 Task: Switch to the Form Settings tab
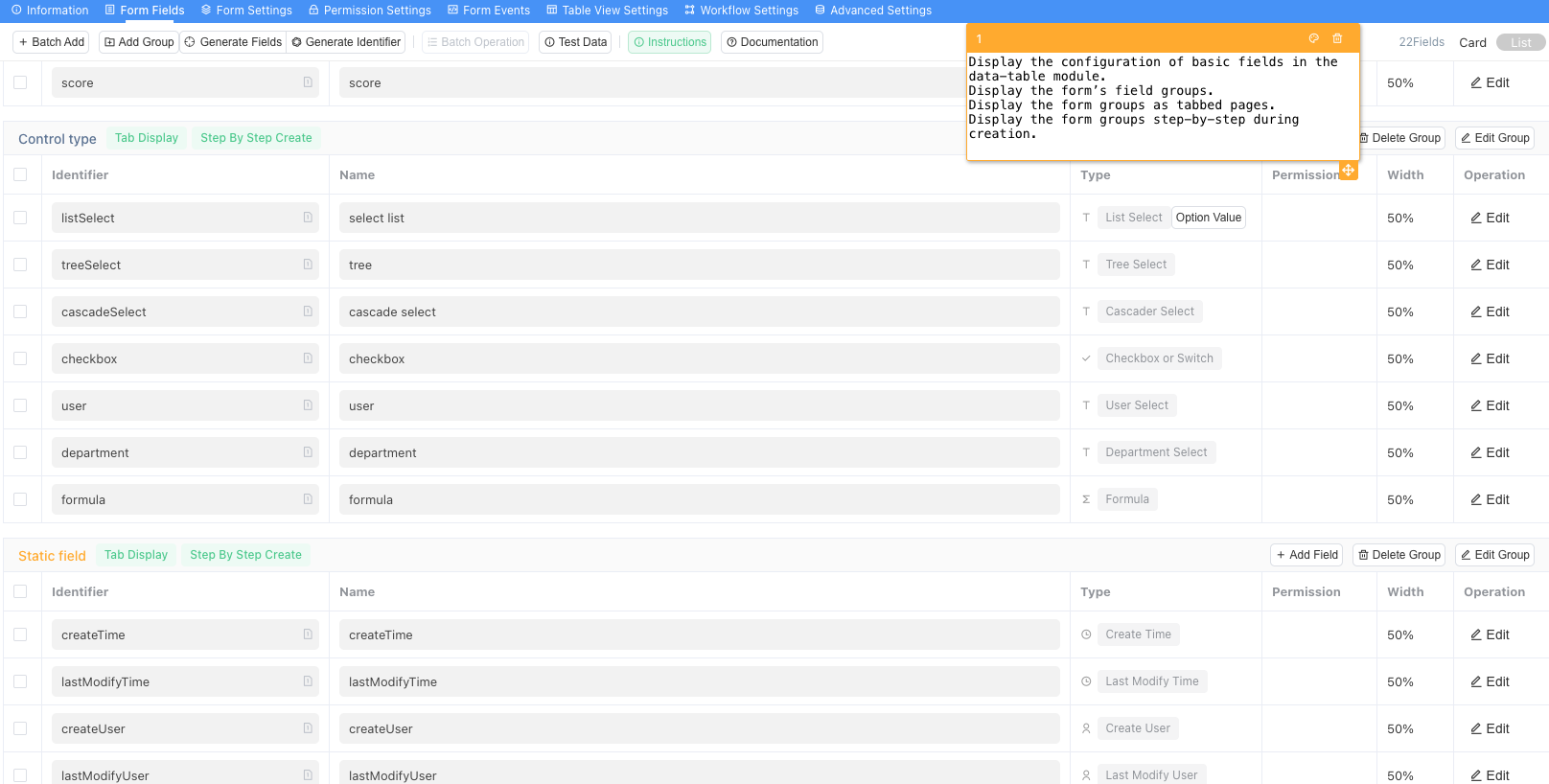(246, 11)
